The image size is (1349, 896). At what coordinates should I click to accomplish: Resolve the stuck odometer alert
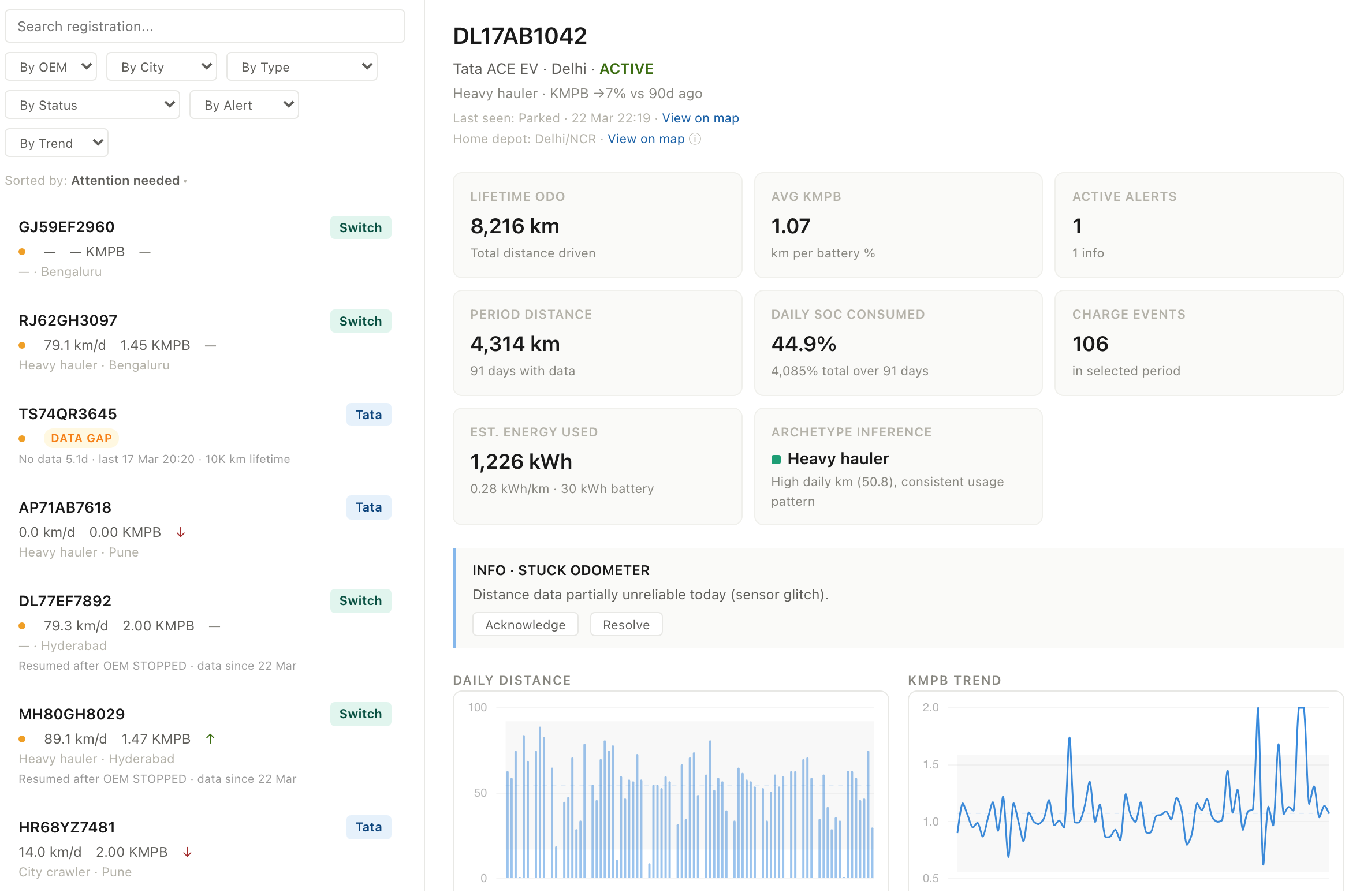pyautogui.click(x=626, y=625)
